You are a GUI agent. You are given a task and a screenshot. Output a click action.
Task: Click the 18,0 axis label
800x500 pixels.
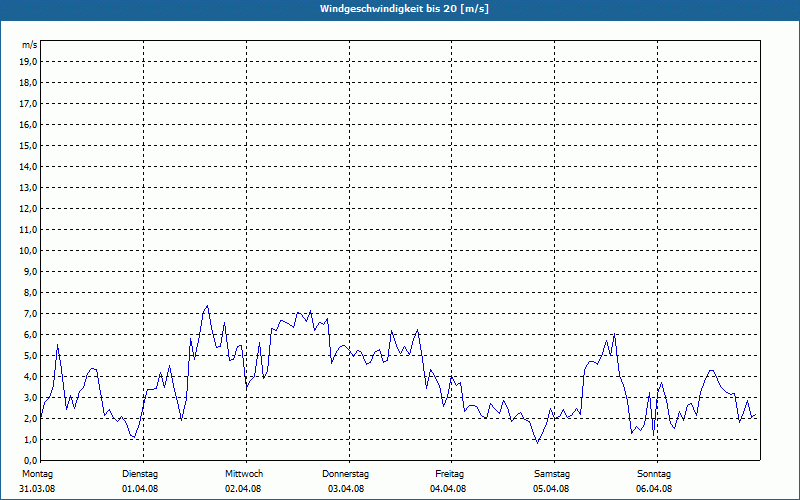point(28,83)
